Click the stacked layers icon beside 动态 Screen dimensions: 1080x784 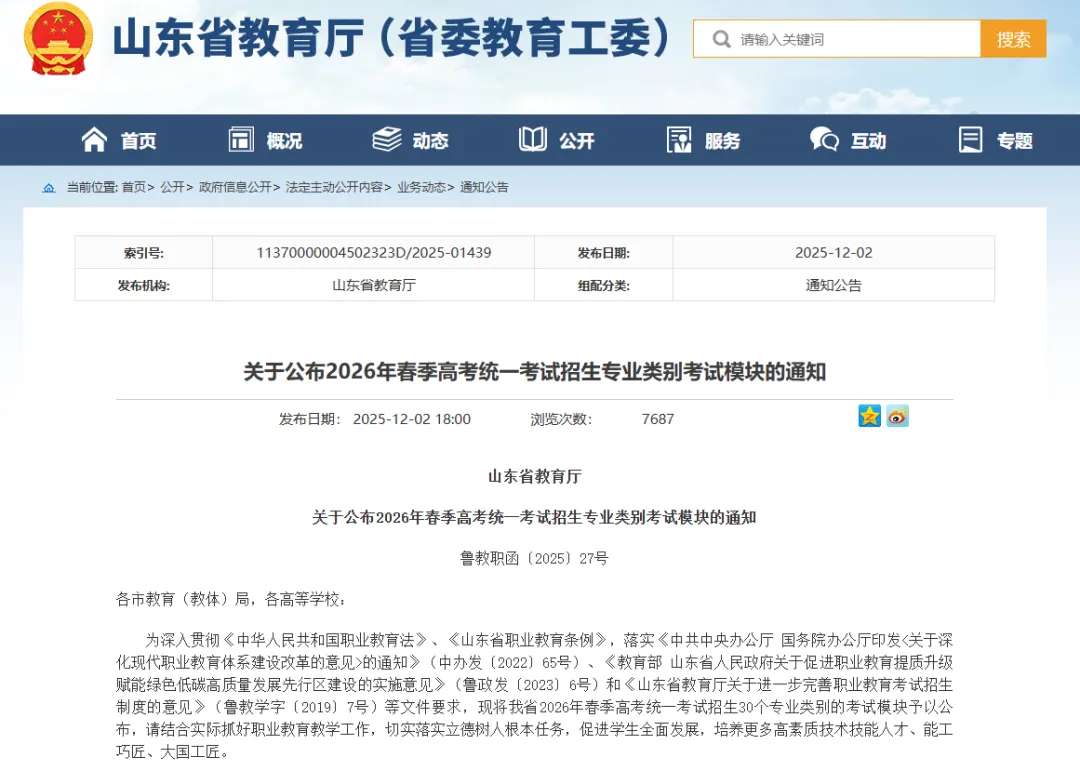click(x=387, y=140)
